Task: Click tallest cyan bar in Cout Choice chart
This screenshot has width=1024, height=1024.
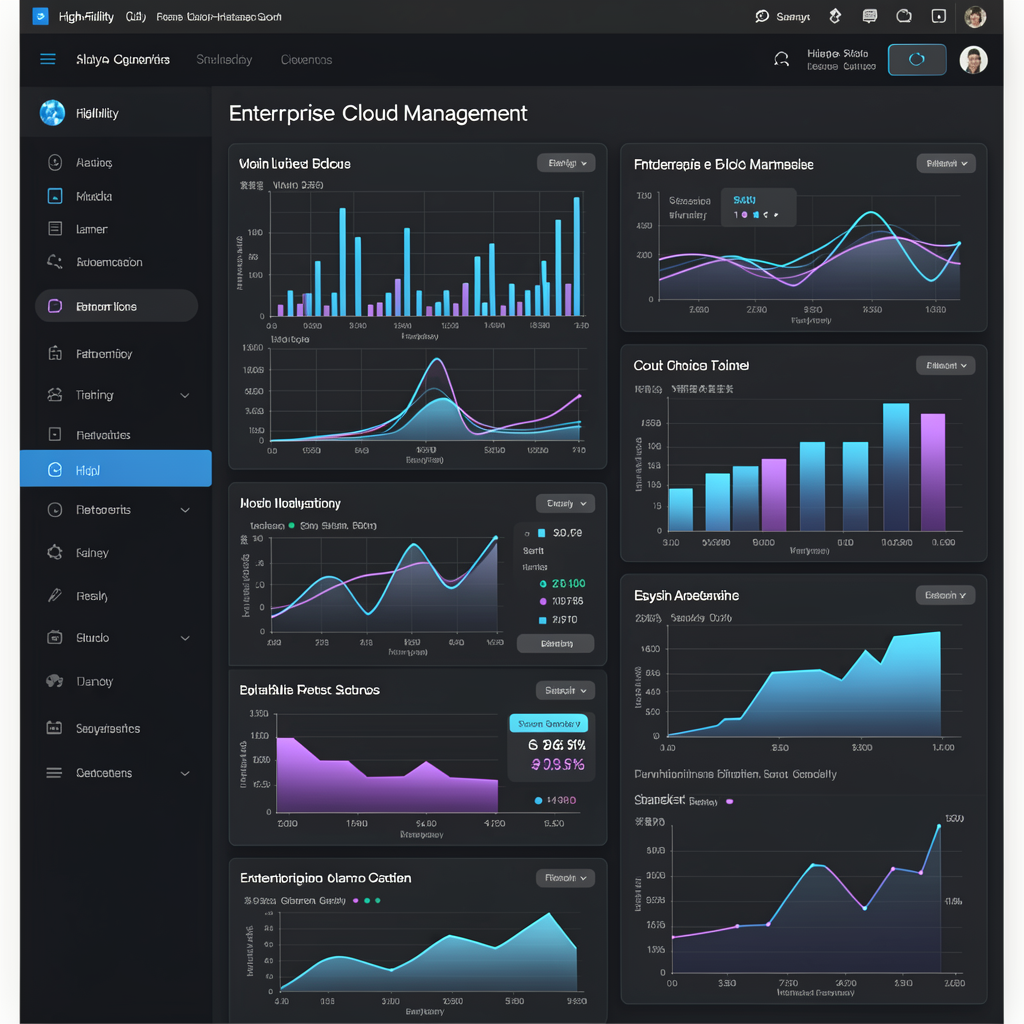Action: 896,467
